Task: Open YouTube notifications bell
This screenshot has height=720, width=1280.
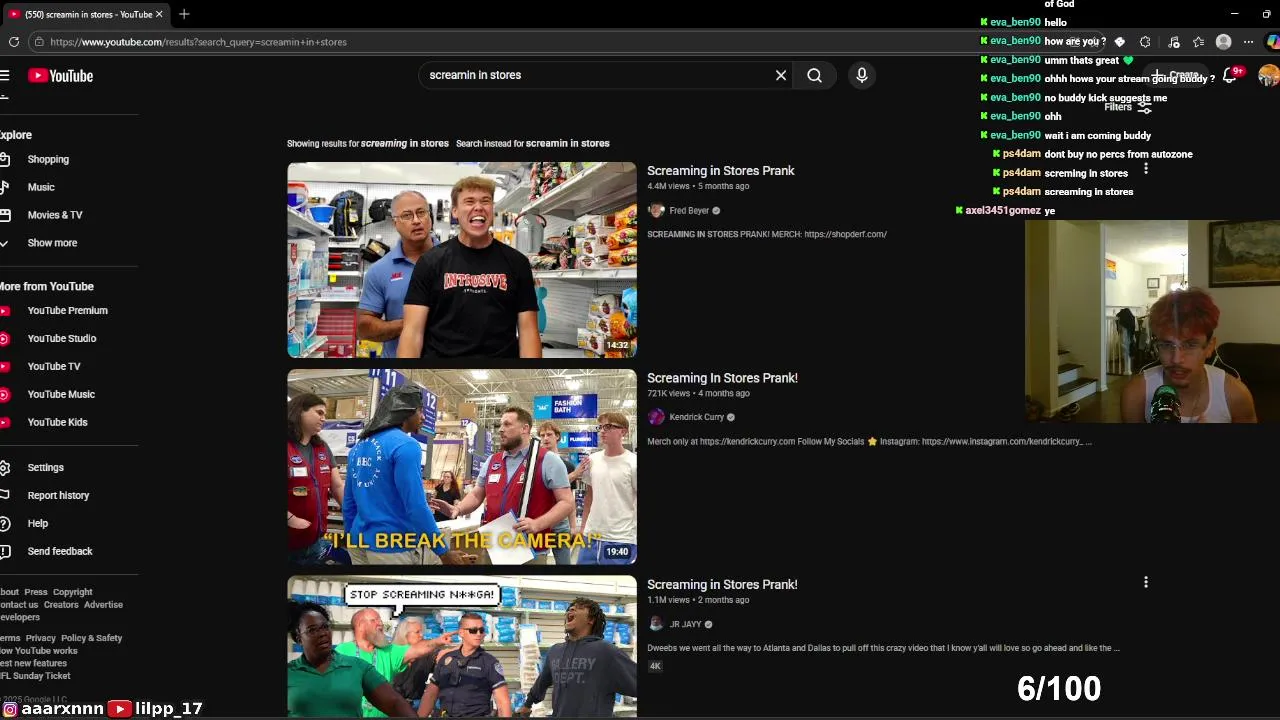Action: click(x=1231, y=75)
